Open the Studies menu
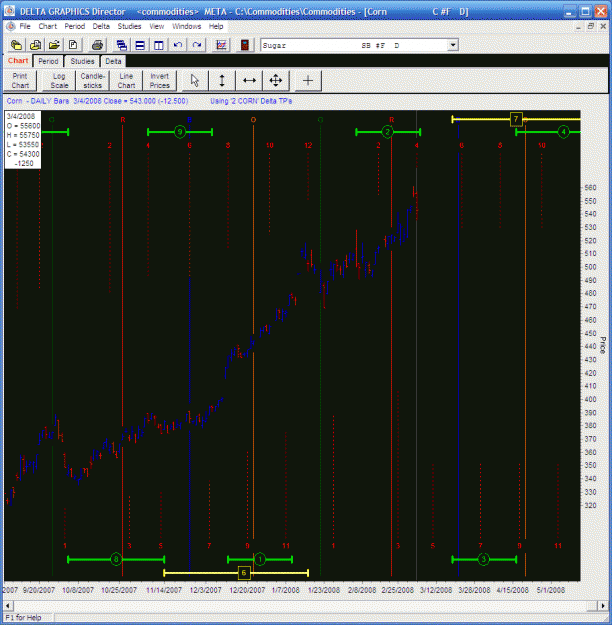Viewport: 612px width, 625px height. click(129, 26)
